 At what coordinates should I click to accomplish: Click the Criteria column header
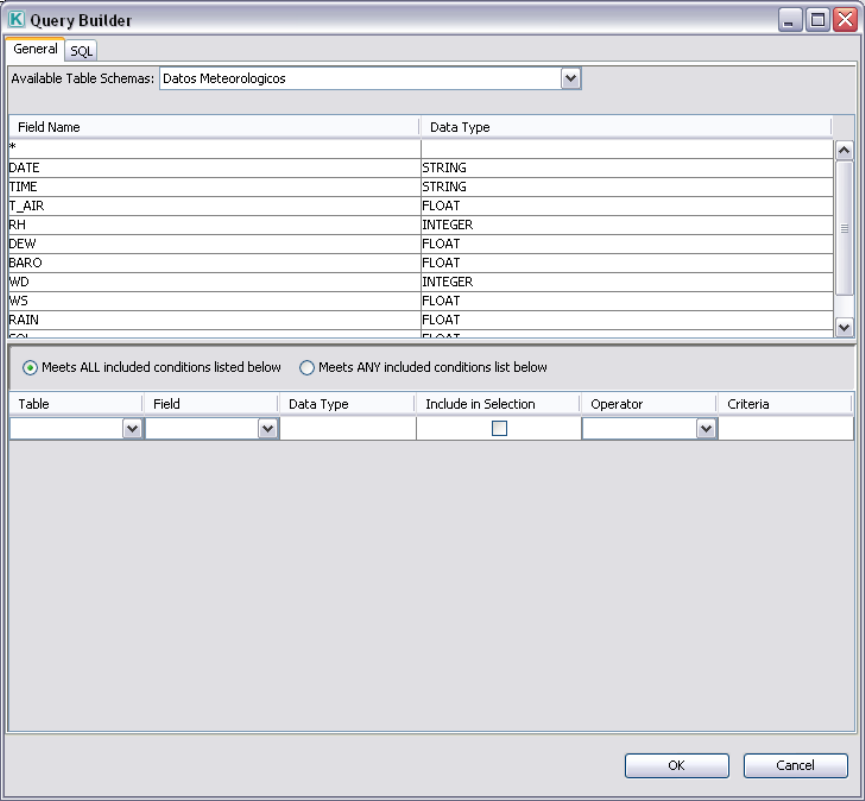point(785,404)
